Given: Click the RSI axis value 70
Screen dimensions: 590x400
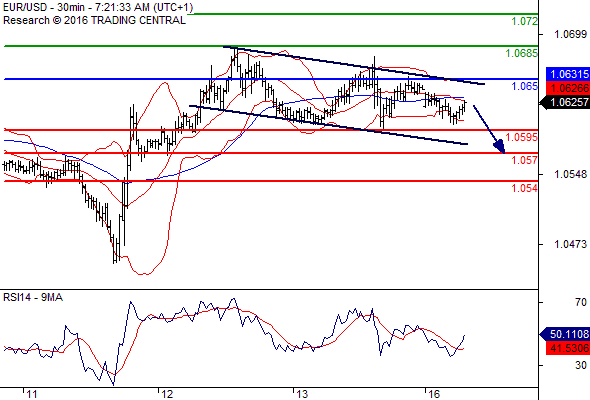Looking at the screenshot, I should [581, 302].
